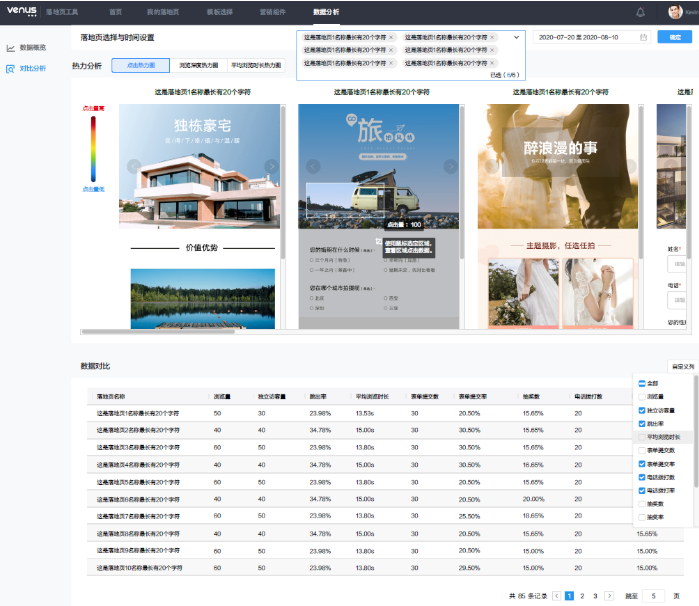Click the 数据概览 chart icon in sidebar

(x=11, y=47)
